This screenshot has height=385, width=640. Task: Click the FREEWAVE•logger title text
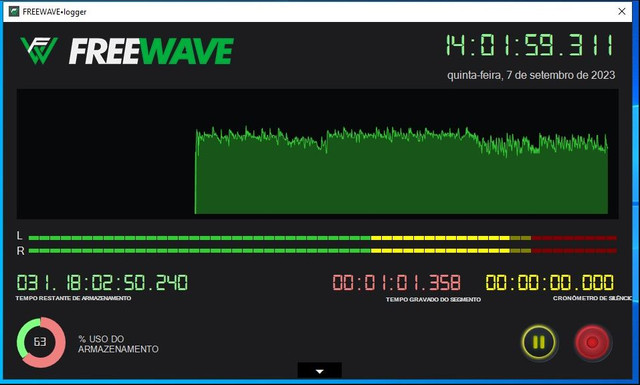[x=54, y=12]
